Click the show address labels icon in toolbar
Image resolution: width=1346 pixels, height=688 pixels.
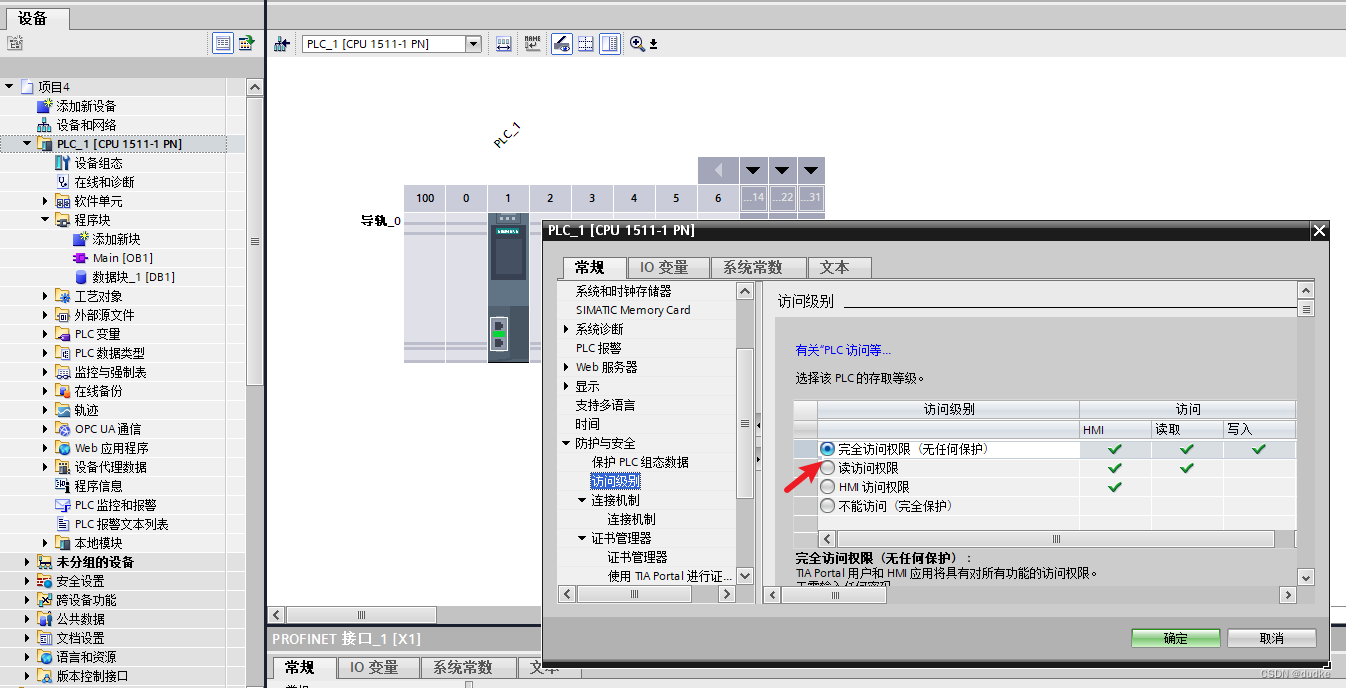[504, 44]
